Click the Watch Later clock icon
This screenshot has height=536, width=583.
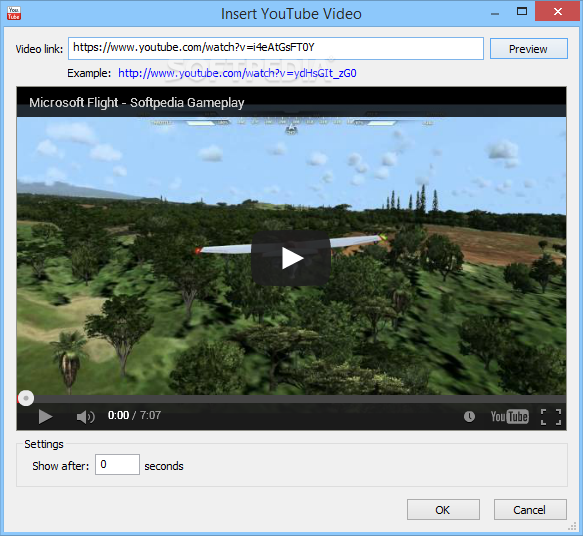(469, 417)
